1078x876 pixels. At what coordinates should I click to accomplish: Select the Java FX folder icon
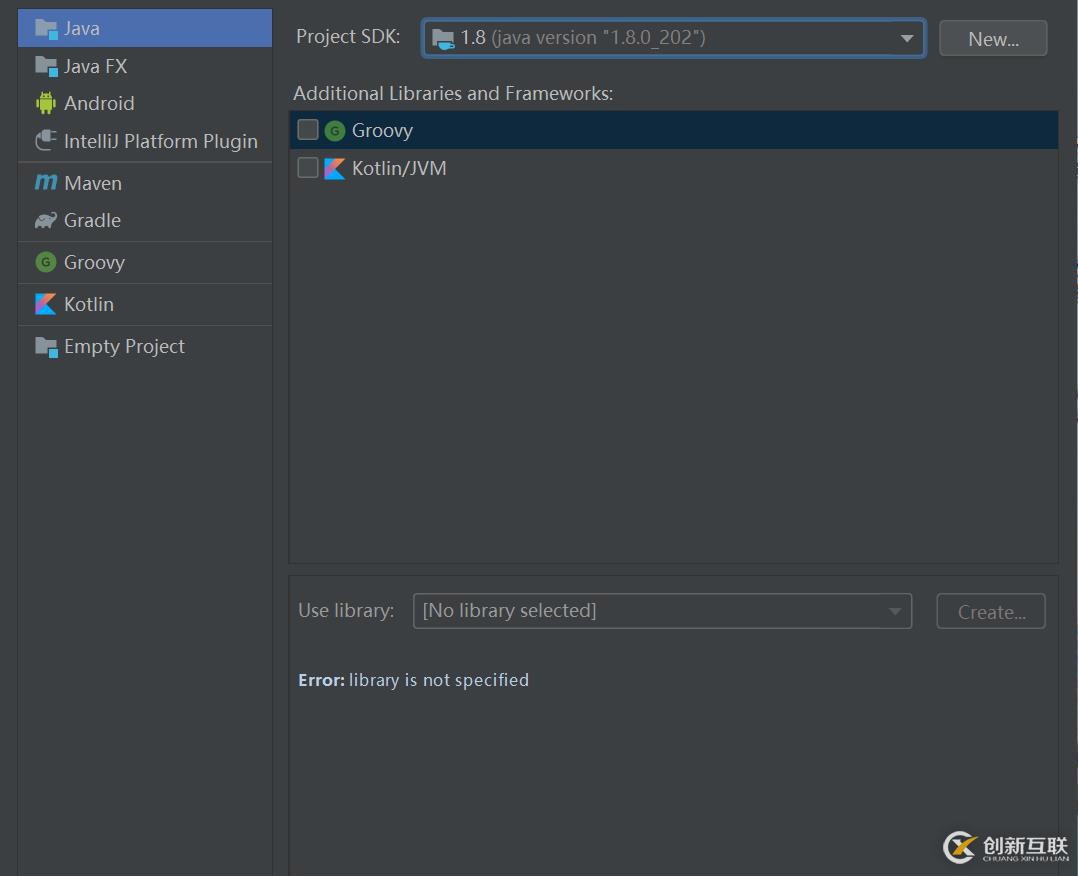[46, 67]
